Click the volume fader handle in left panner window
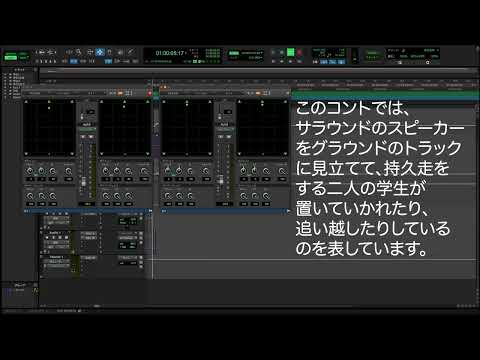This screenshot has height=360, width=480. click(x=84, y=181)
